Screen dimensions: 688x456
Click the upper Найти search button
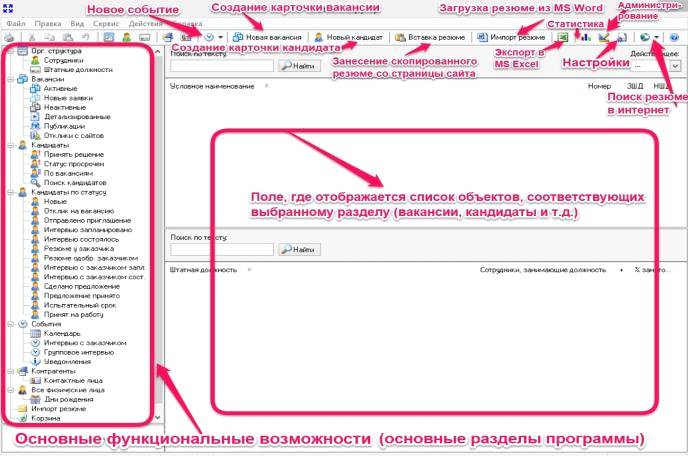coord(300,66)
